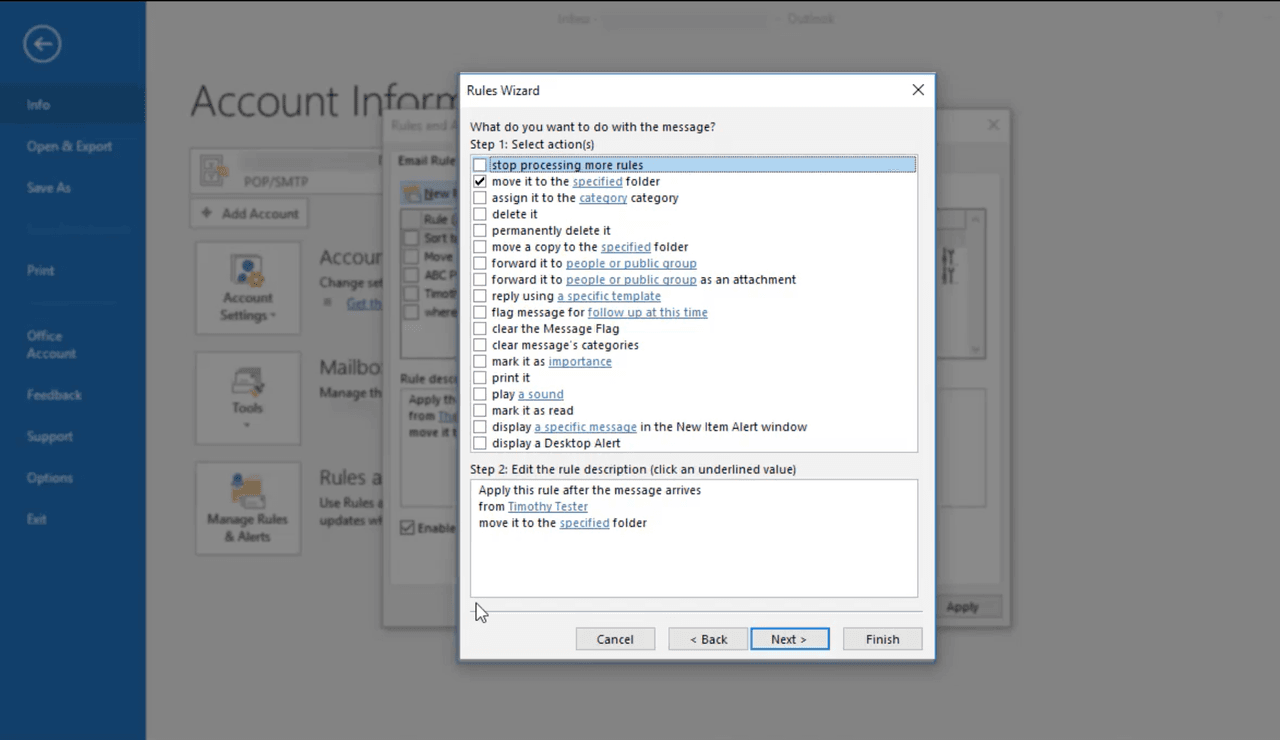The image size is (1280, 740).
Task: Close the Rules Wizard dialog
Action: (x=918, y=90)
